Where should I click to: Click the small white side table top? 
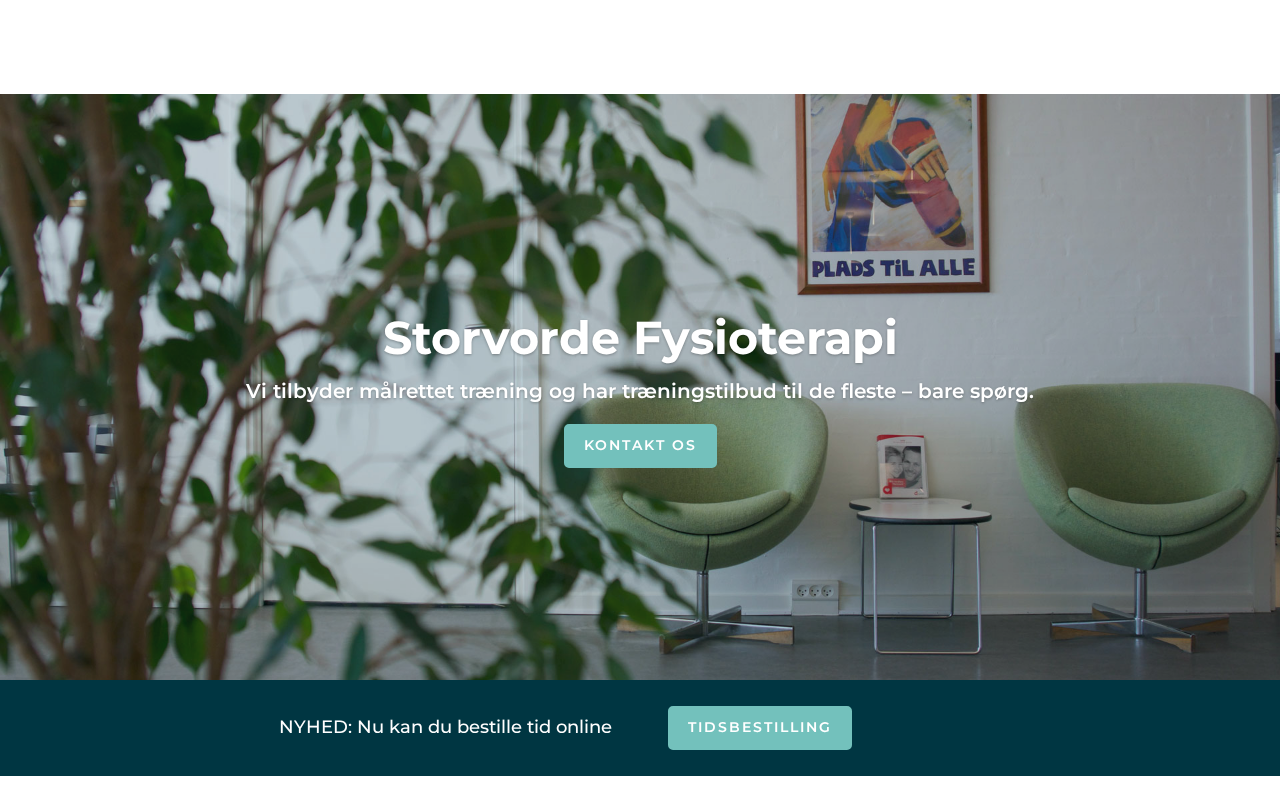click(x=920, y=510)
